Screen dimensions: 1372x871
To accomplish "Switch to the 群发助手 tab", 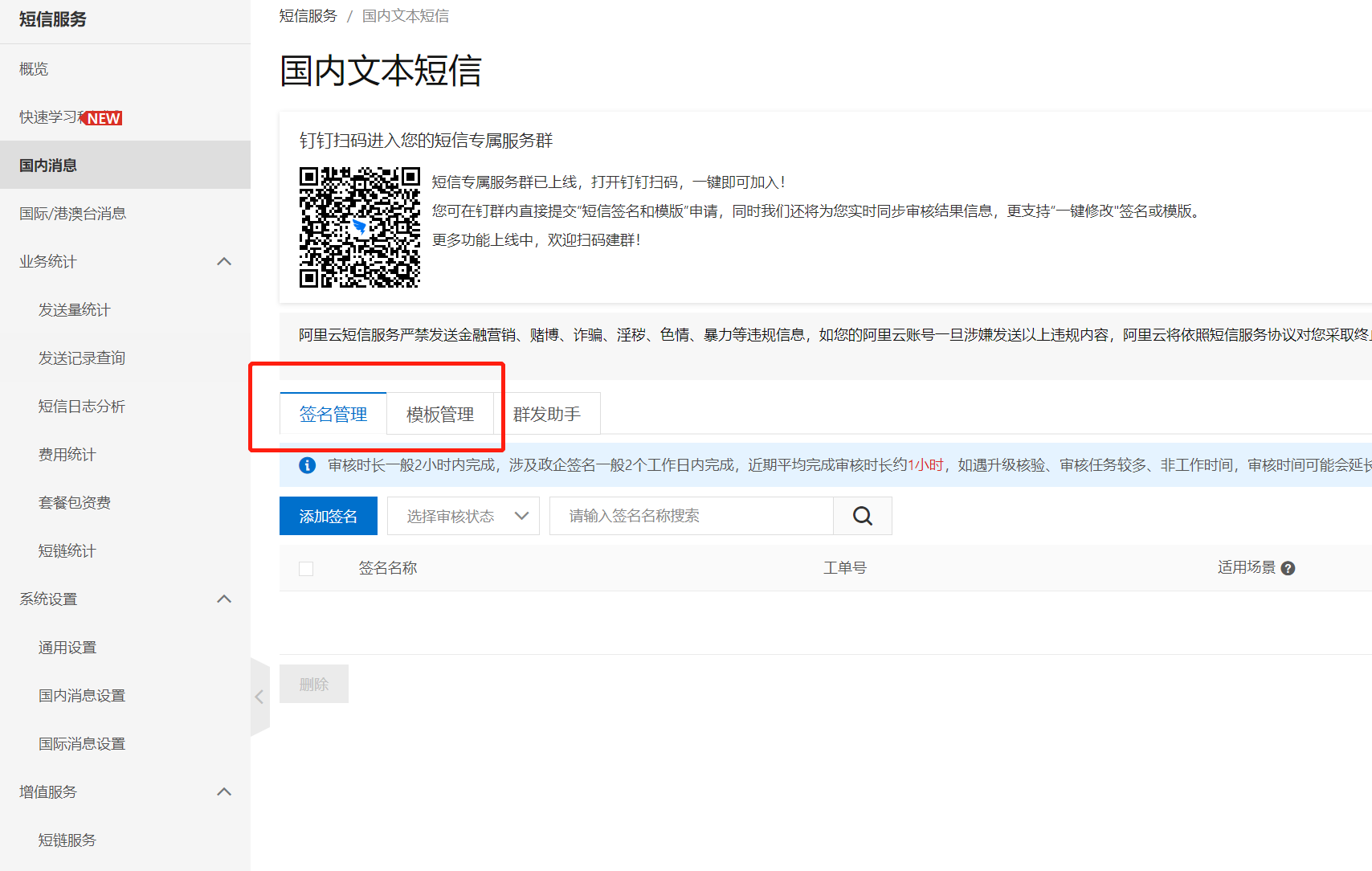I will tap(547, 415).
